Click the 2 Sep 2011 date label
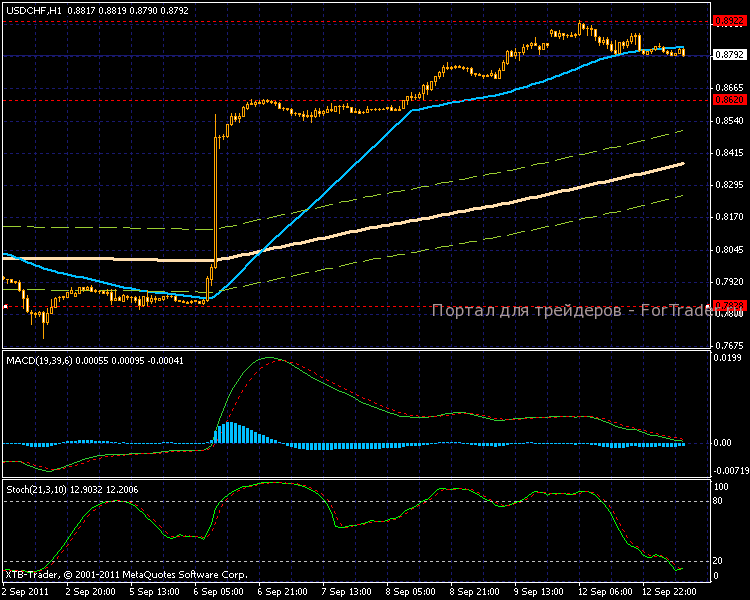The height and width of the screenshot is (600, 750). (26, 592)
